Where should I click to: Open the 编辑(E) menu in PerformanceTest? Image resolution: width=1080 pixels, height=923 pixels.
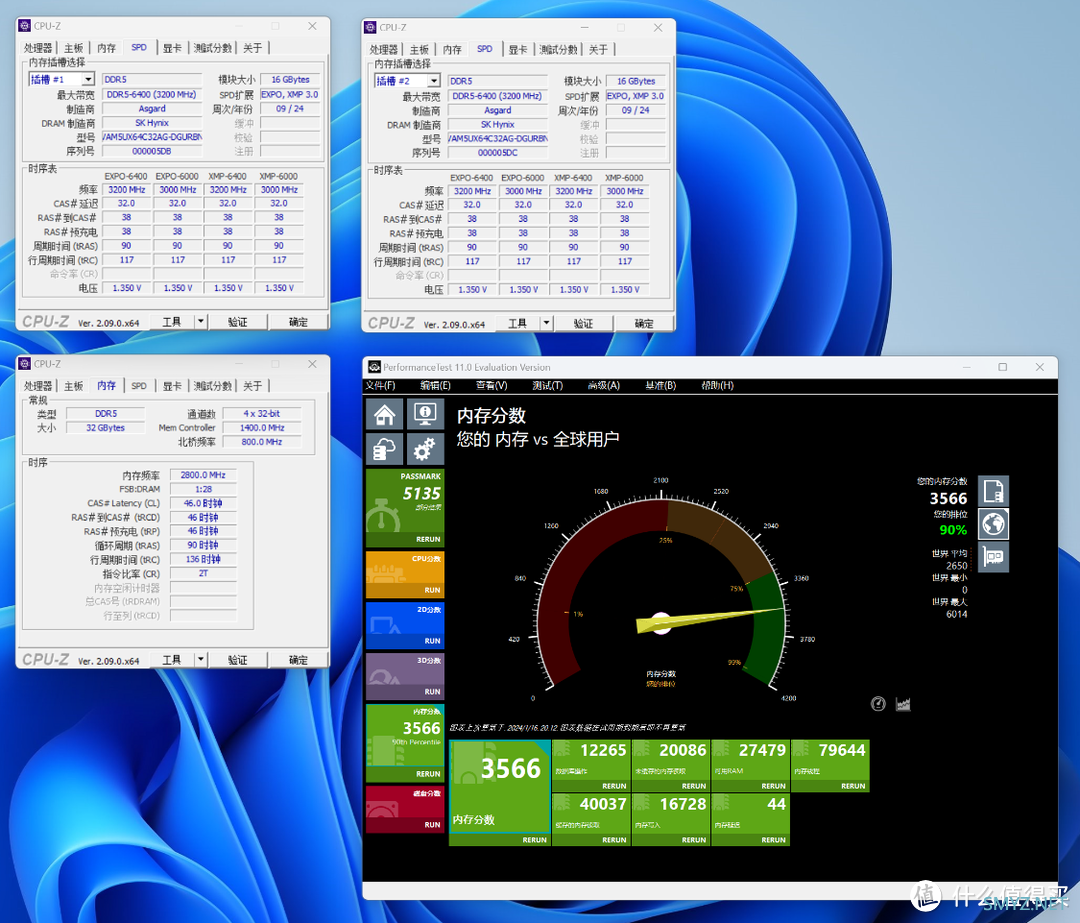(435, 385)
